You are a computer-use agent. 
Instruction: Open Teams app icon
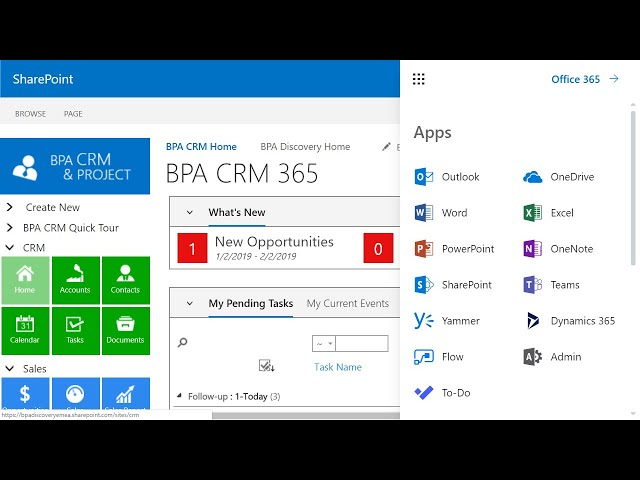coord(532,284)
